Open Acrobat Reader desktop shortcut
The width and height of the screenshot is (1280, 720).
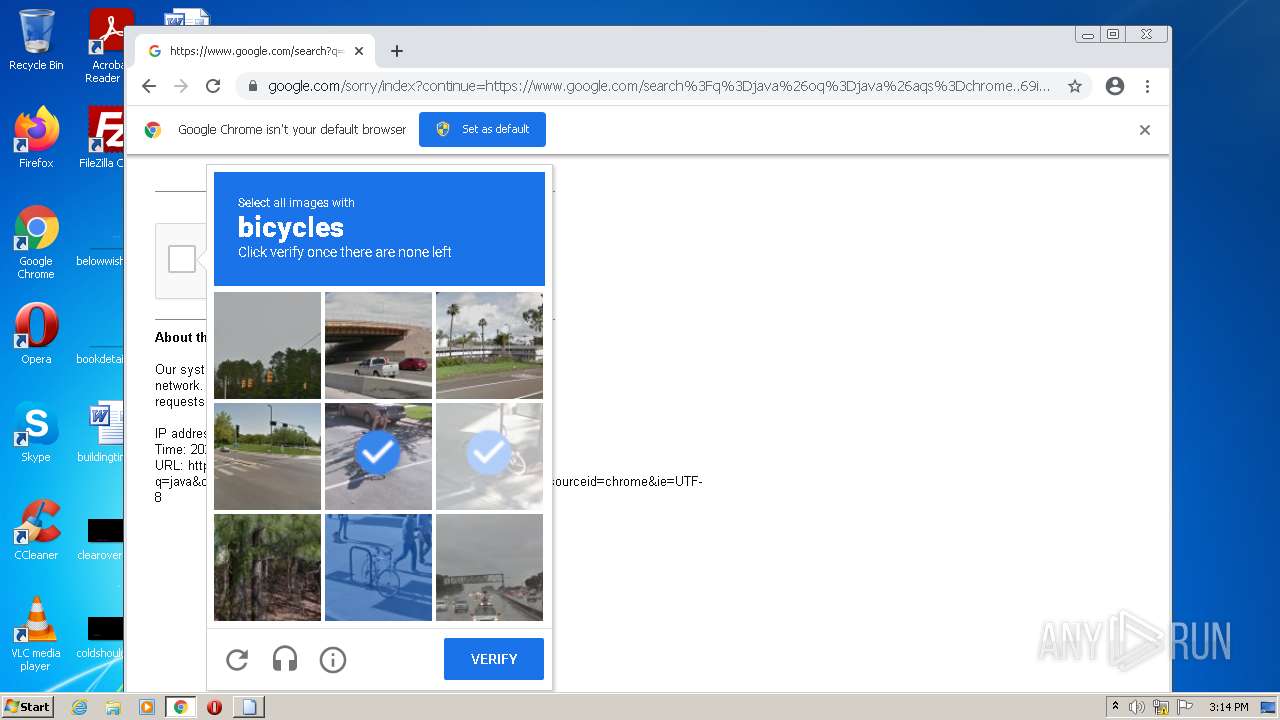106,46
